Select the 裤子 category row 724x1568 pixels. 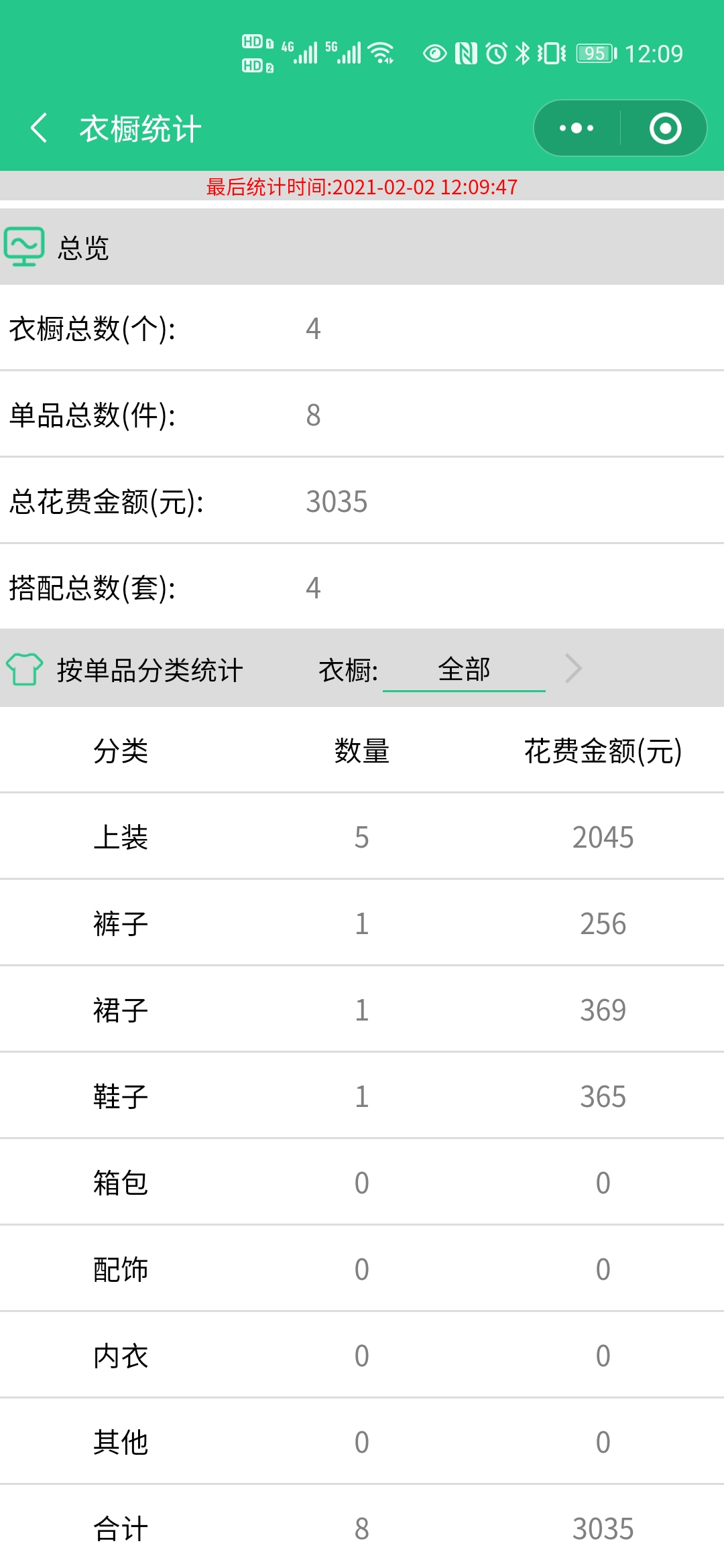point(362,923)
